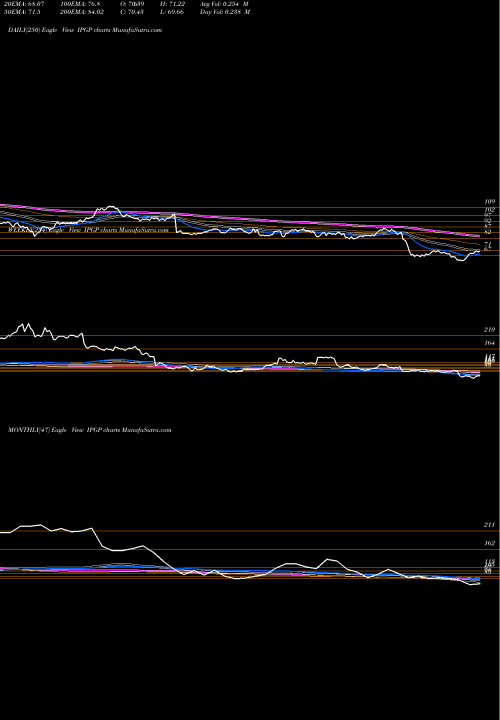Click the 20EMA: 68.07 value
This screenshot has width=500, height=720.
[x=23, y=3]
